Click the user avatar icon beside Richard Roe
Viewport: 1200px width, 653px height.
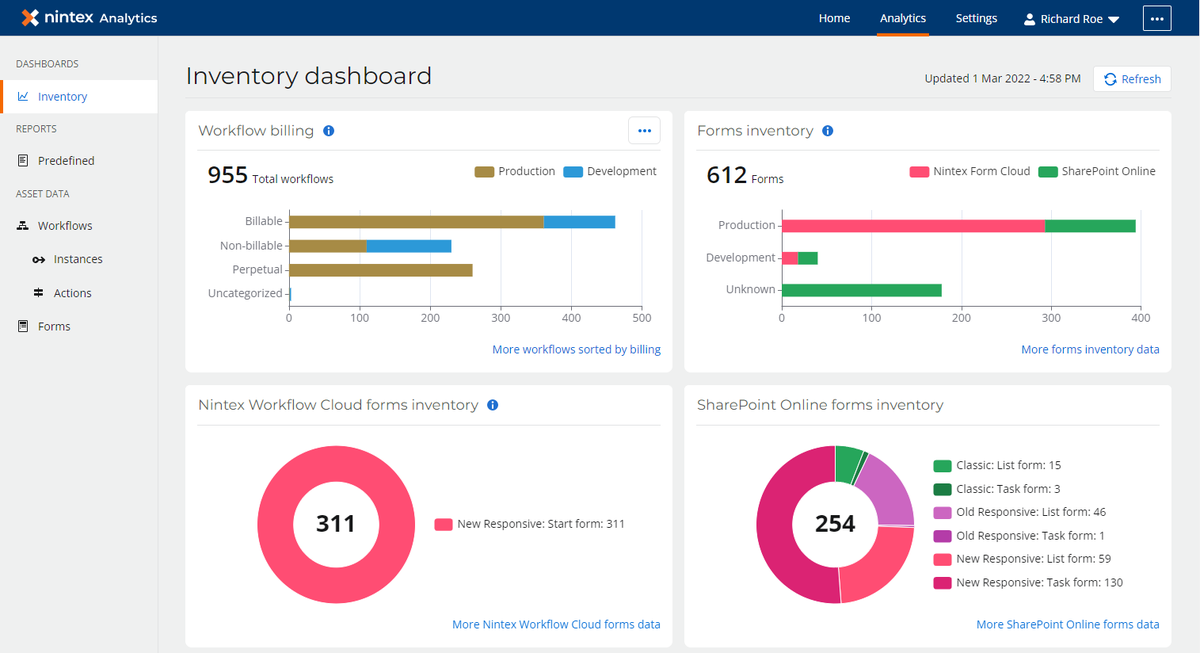[x=1029, y=19]
